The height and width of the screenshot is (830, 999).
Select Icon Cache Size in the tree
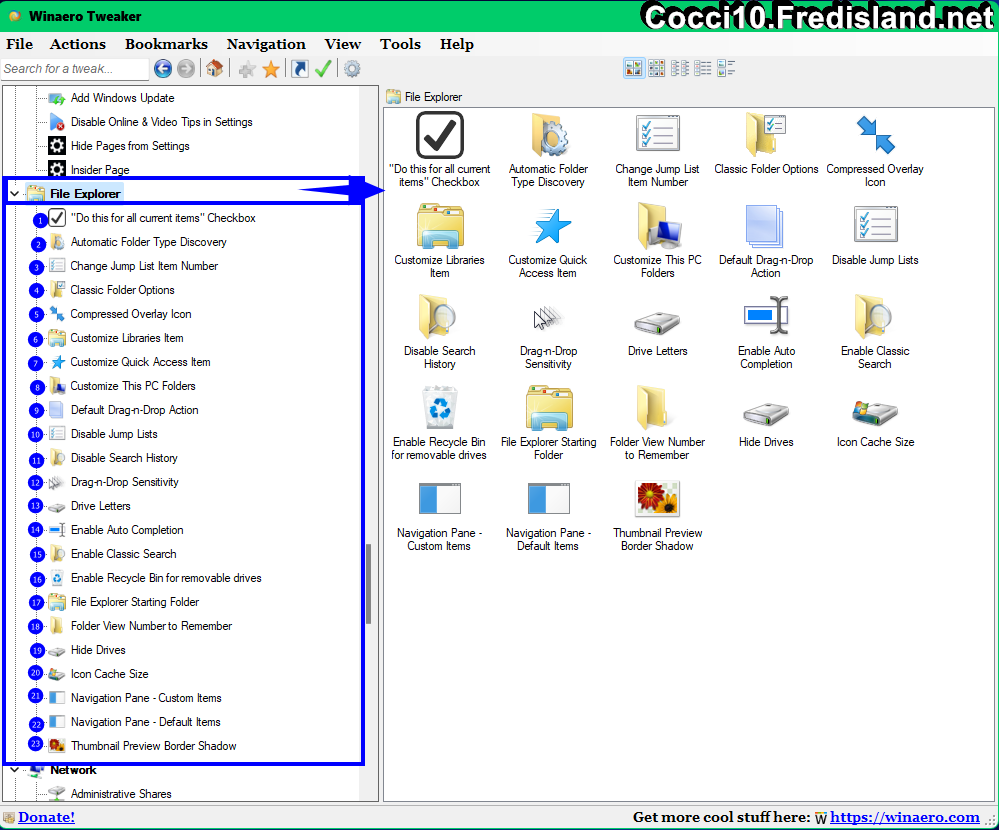point(110,674)
